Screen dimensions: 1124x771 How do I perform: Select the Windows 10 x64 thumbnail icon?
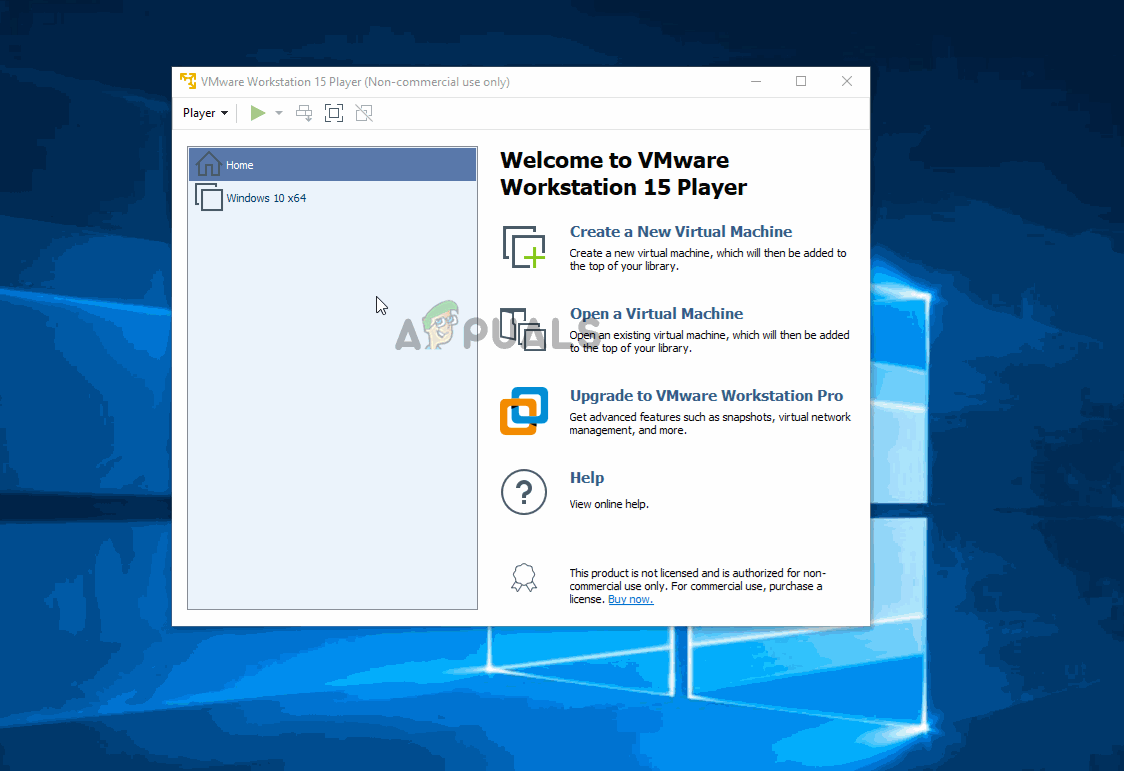207,197
